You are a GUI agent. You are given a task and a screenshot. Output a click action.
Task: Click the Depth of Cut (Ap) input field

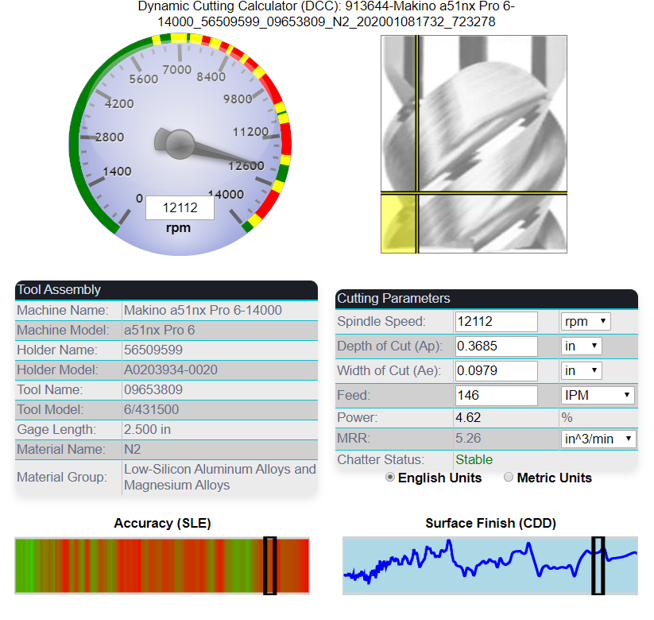click(496, 346)
